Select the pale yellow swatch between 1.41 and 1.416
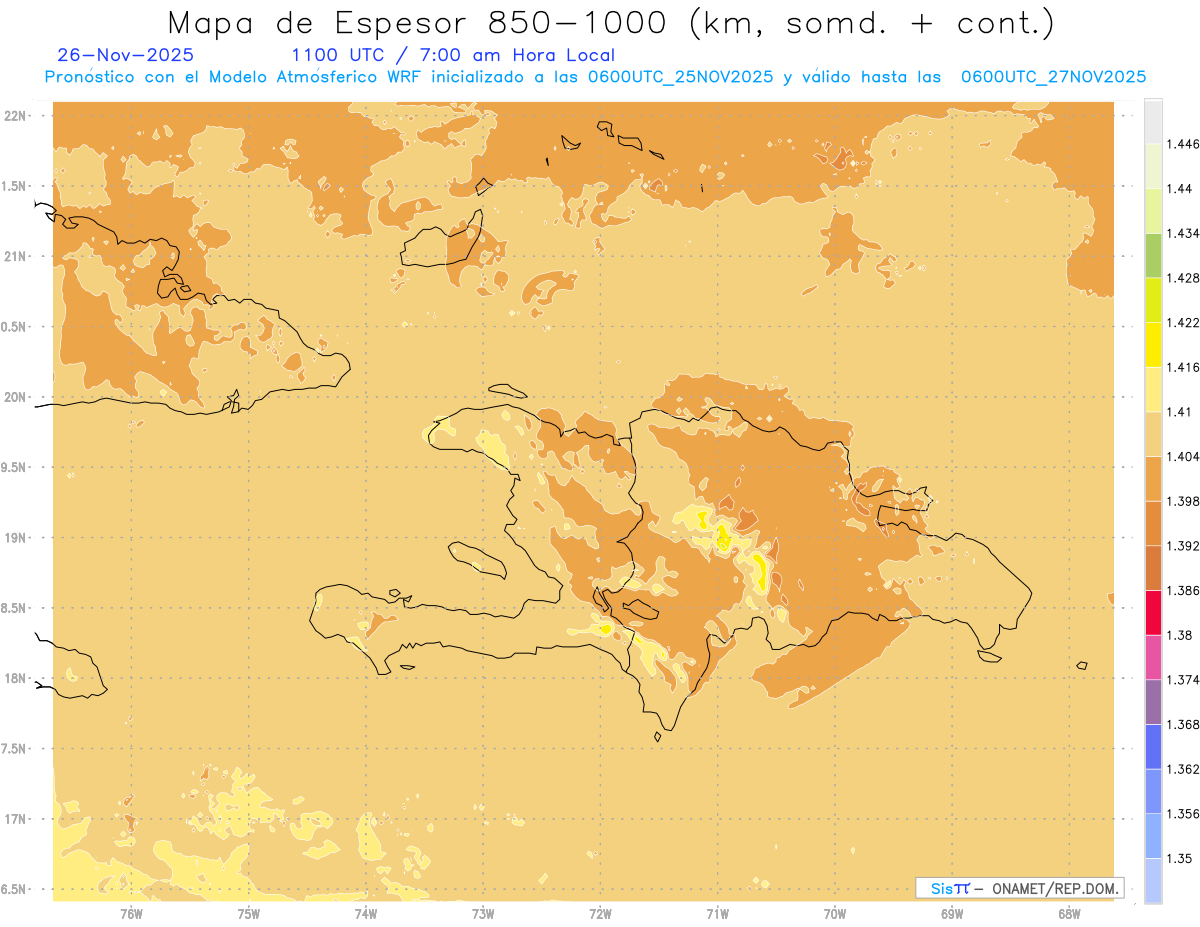 [1153, 389]
